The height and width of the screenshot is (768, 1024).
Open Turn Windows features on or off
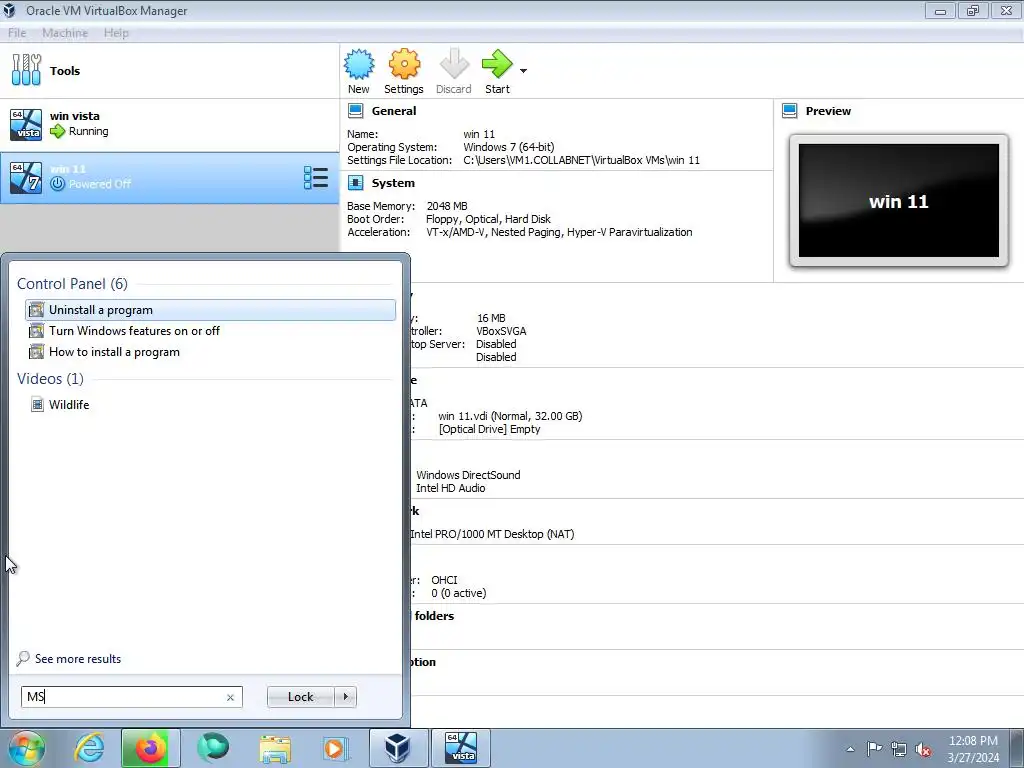[x=210, y=330]
